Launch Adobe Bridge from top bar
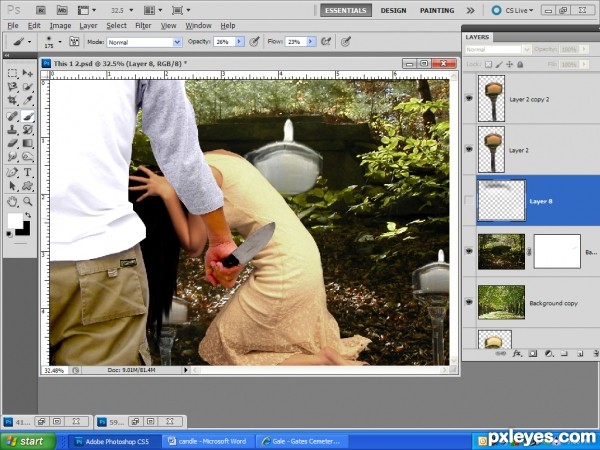Screen dimensions: 600x450 (41, 10)
